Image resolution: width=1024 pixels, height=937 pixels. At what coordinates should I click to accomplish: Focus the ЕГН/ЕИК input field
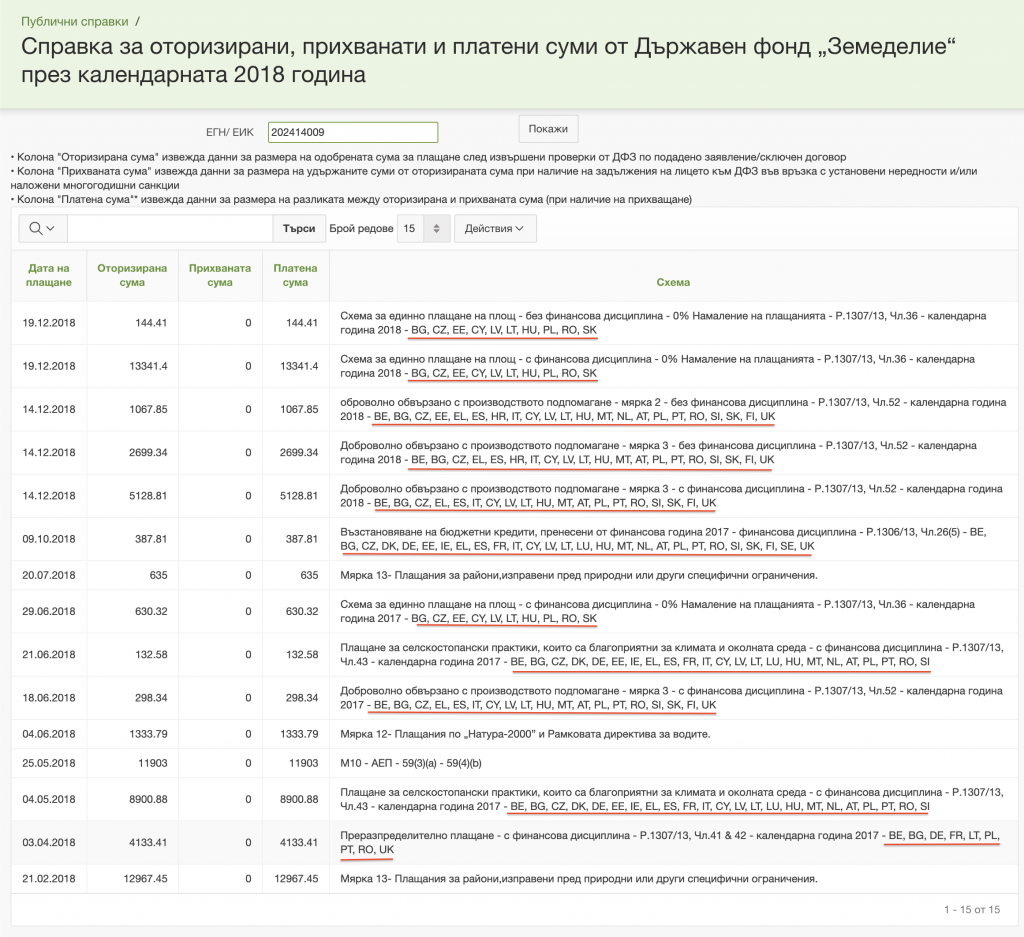click(x=353, y=132)
